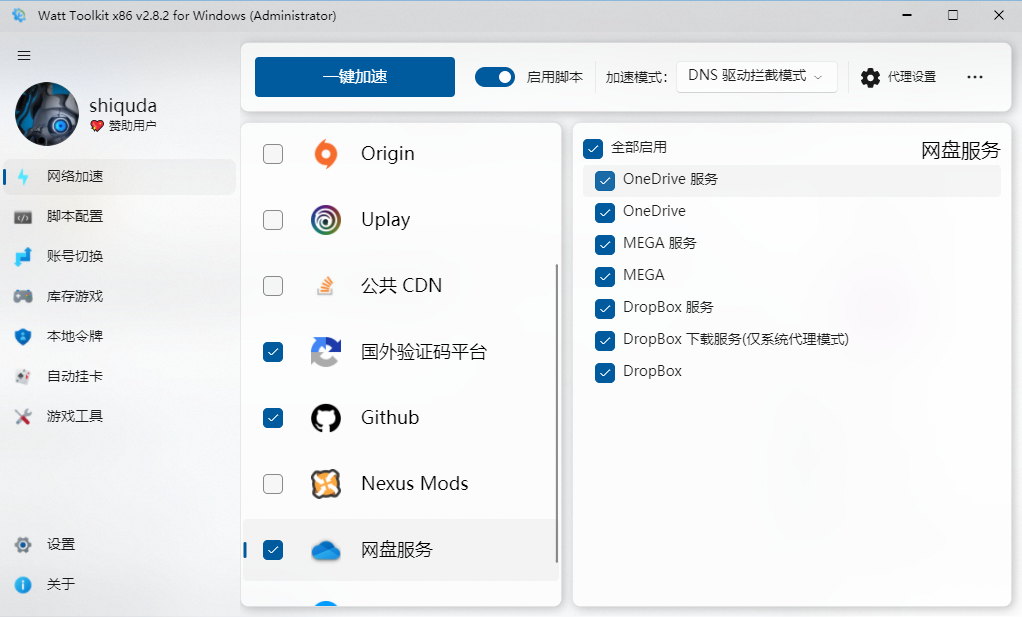
Task: Click the 国外验证码平台 reCAPTCHA icon
Action: pyautogui.click(x=326, y=352)
